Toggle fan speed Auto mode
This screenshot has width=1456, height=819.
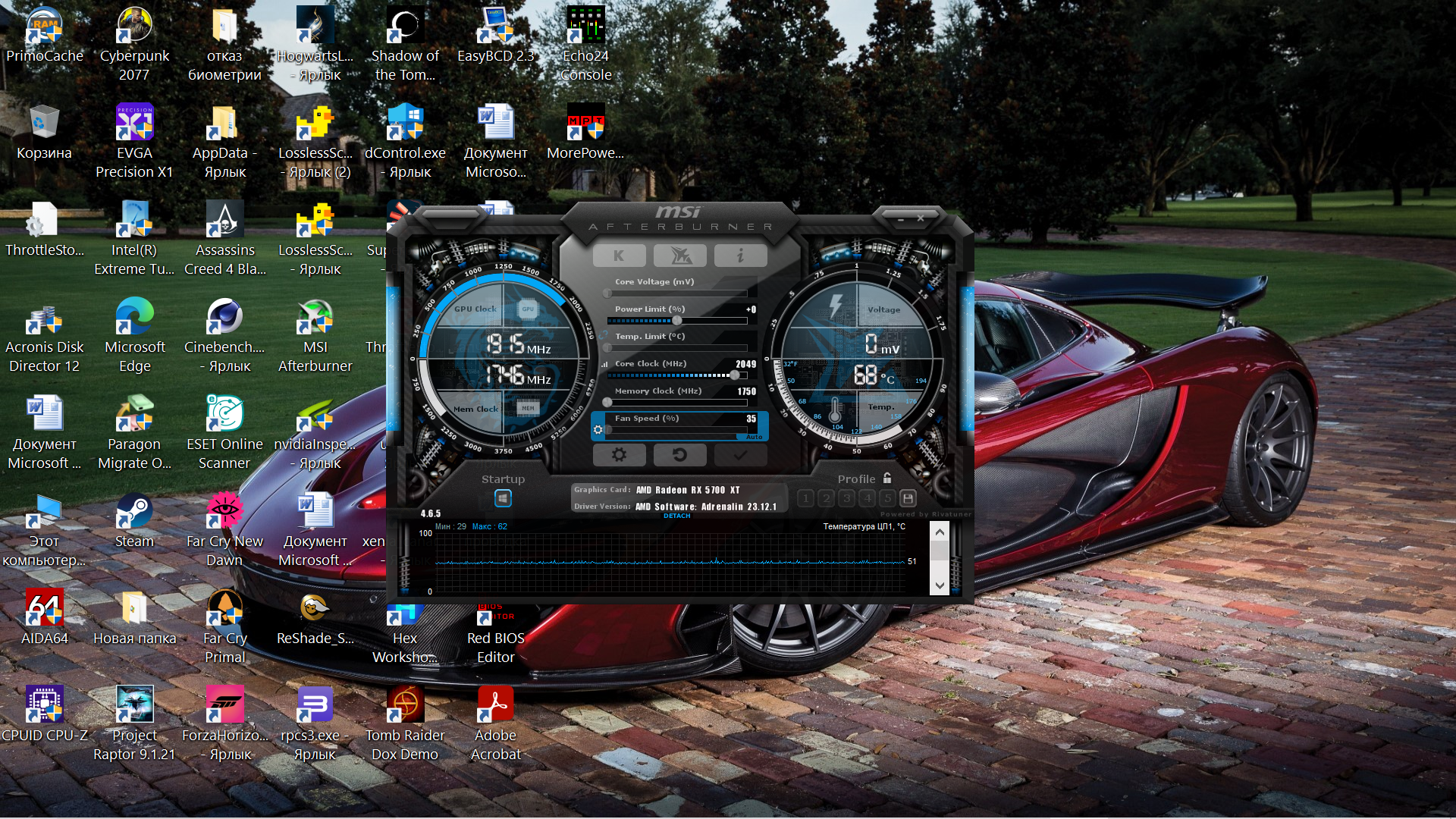click(754, 437)
